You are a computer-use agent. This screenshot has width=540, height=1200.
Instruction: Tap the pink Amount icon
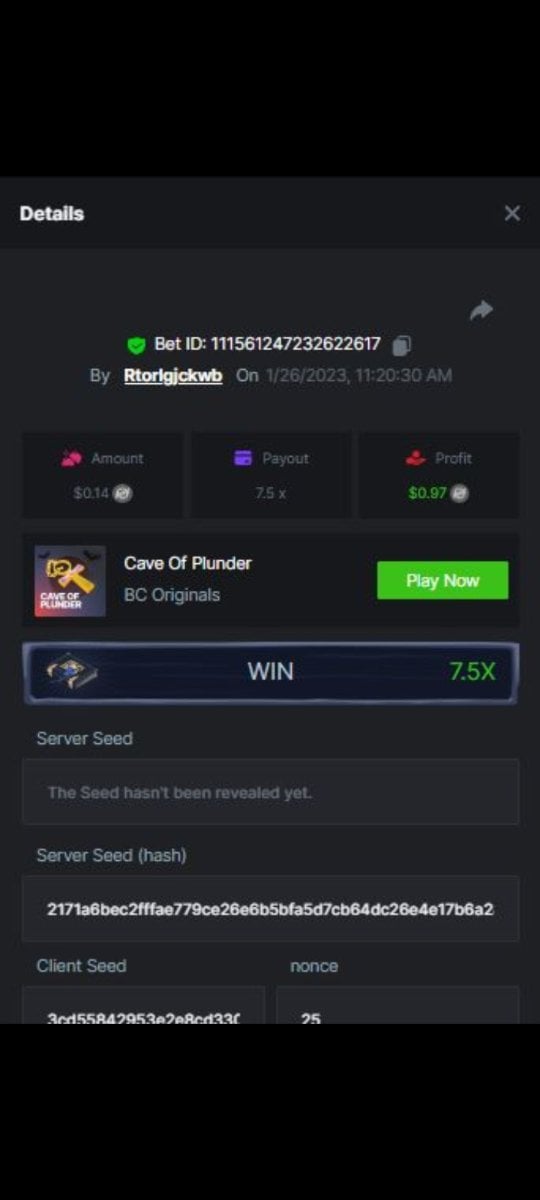(x=71, y=458)
